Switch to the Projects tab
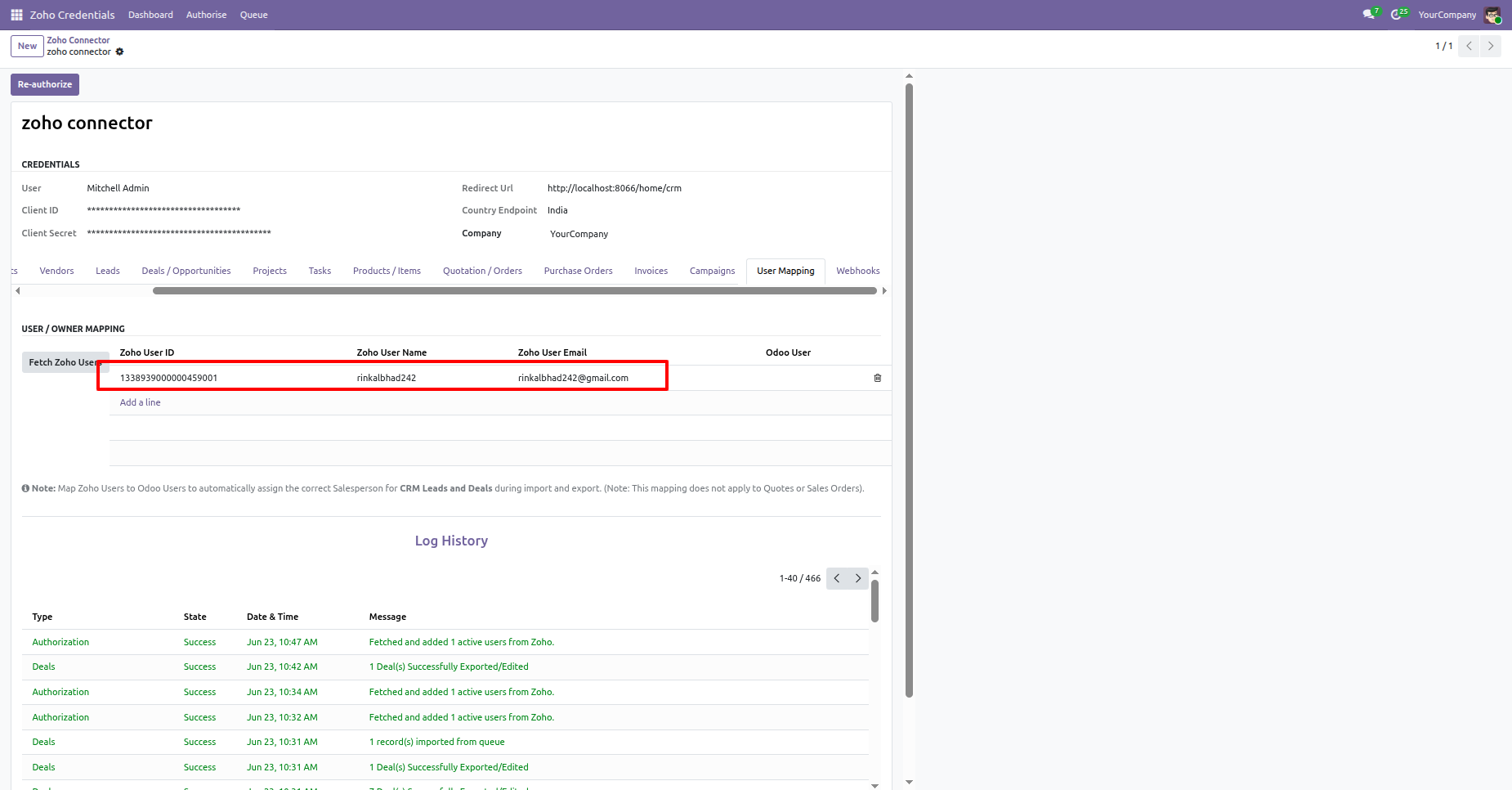 pyautogui.click(x=270, y=271)
